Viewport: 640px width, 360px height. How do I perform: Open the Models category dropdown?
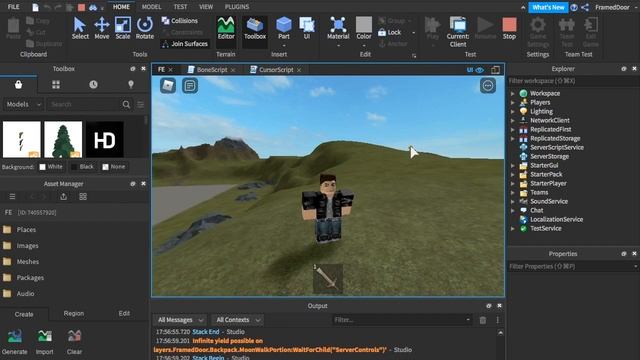pyautogui.click(x=23, y=104)
